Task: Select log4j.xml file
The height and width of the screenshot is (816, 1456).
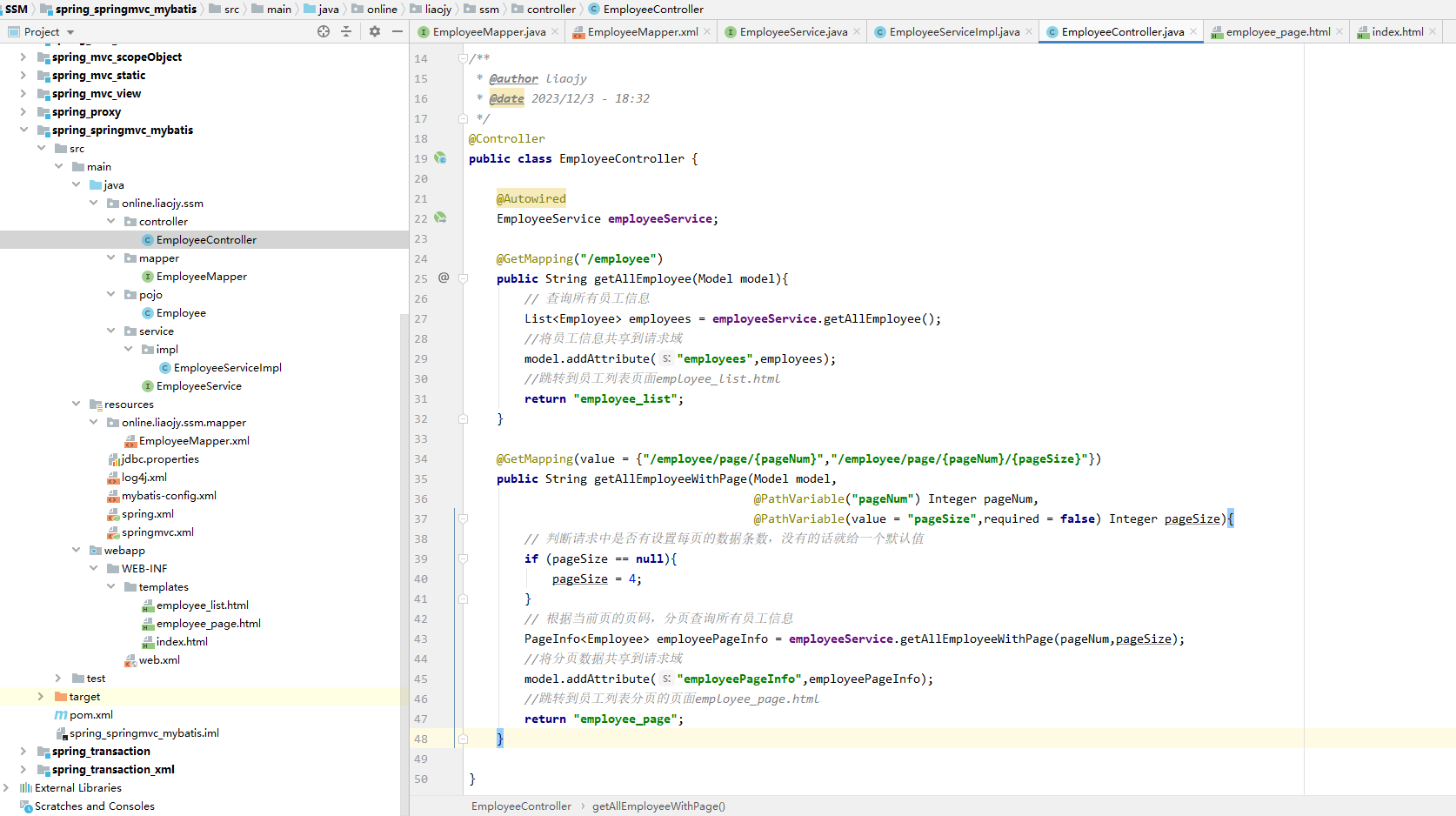Action: point(144,477)
